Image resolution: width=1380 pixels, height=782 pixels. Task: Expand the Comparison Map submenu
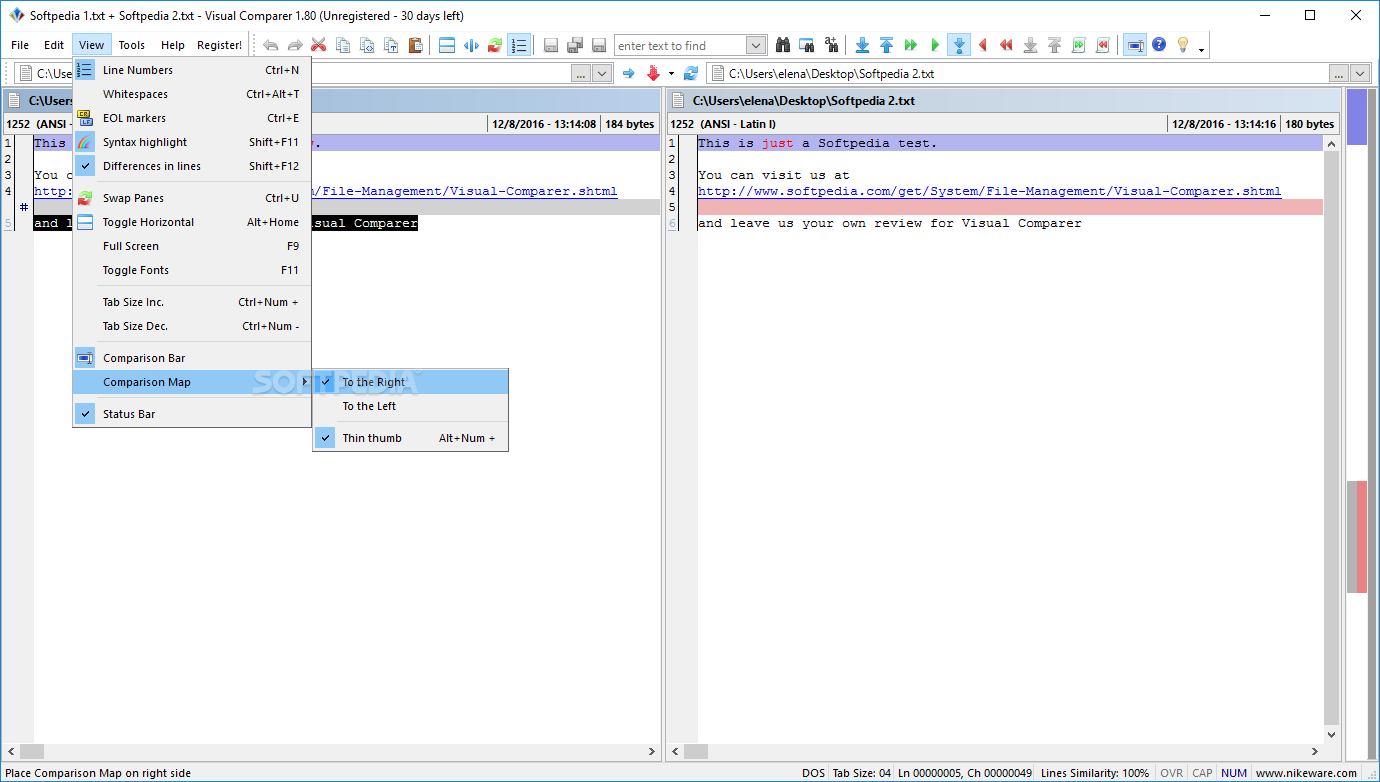(x=192, y=382)
